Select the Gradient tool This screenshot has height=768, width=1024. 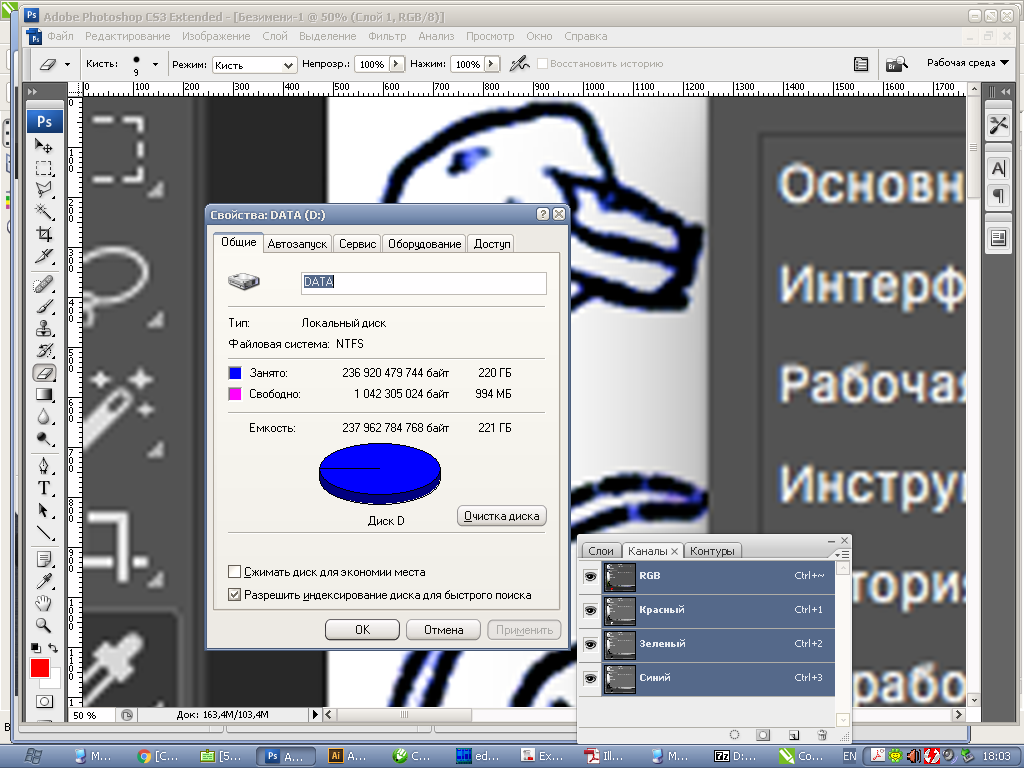click(x=44, y=394)
